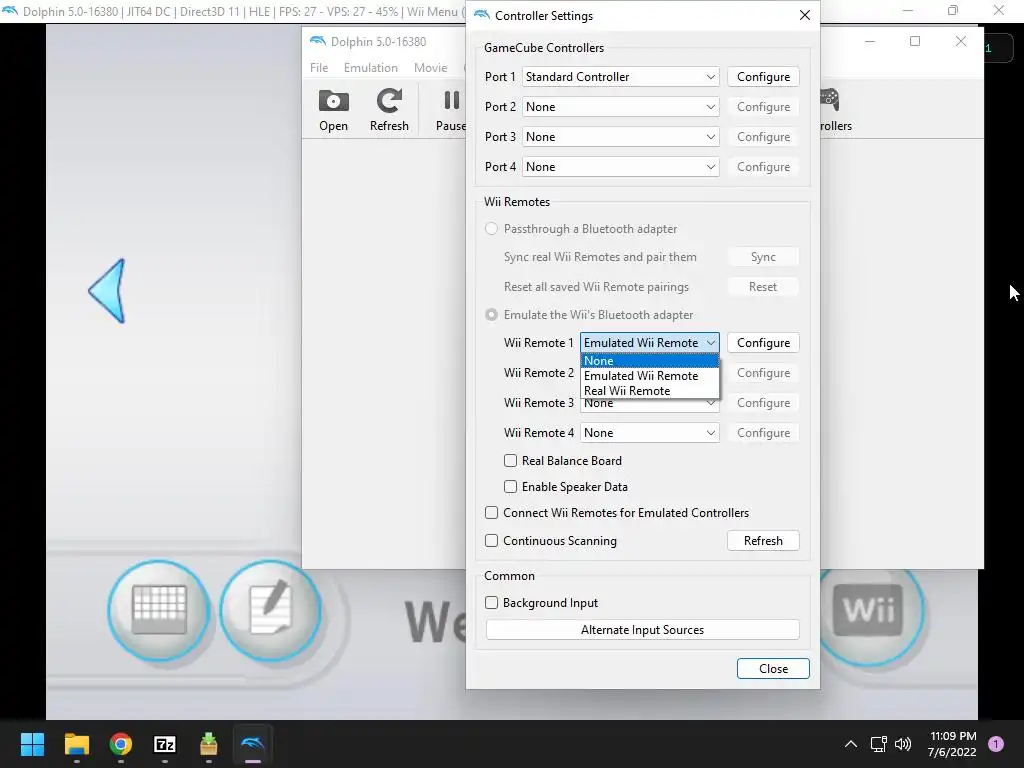The image size is (1024, 768).
Task: Click the Refresh toolbar icon in Dolphin
Action: (389, 110)
